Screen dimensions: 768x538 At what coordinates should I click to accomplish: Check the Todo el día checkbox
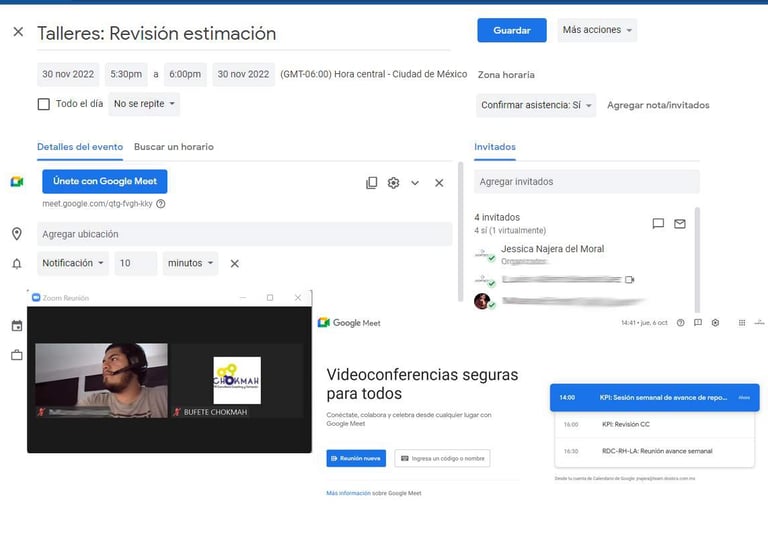pos(44,104)
